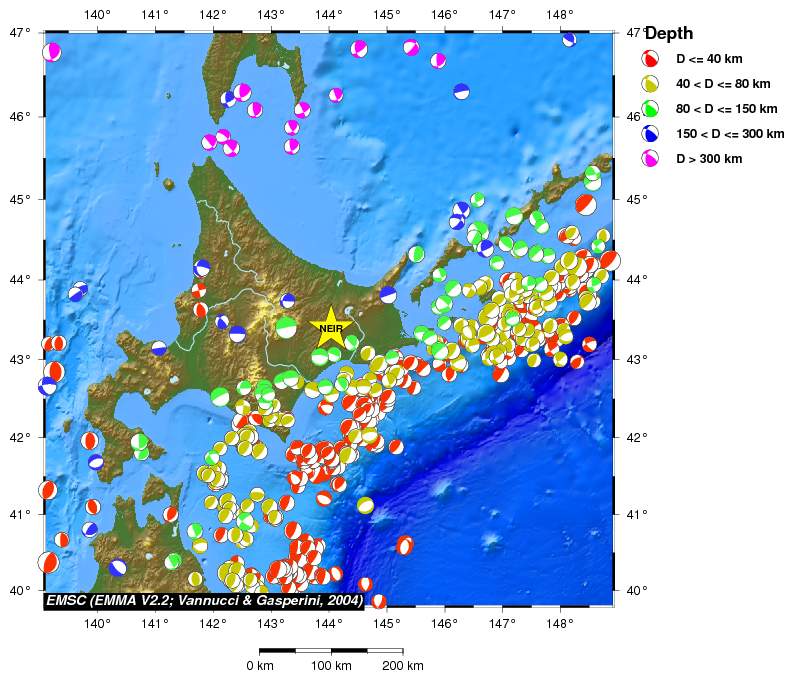Select the yellow 40 < D <= 80 km legend icon
Image resolution: width=794 pixels, height=680 pixels.
(x=650, y=84)
